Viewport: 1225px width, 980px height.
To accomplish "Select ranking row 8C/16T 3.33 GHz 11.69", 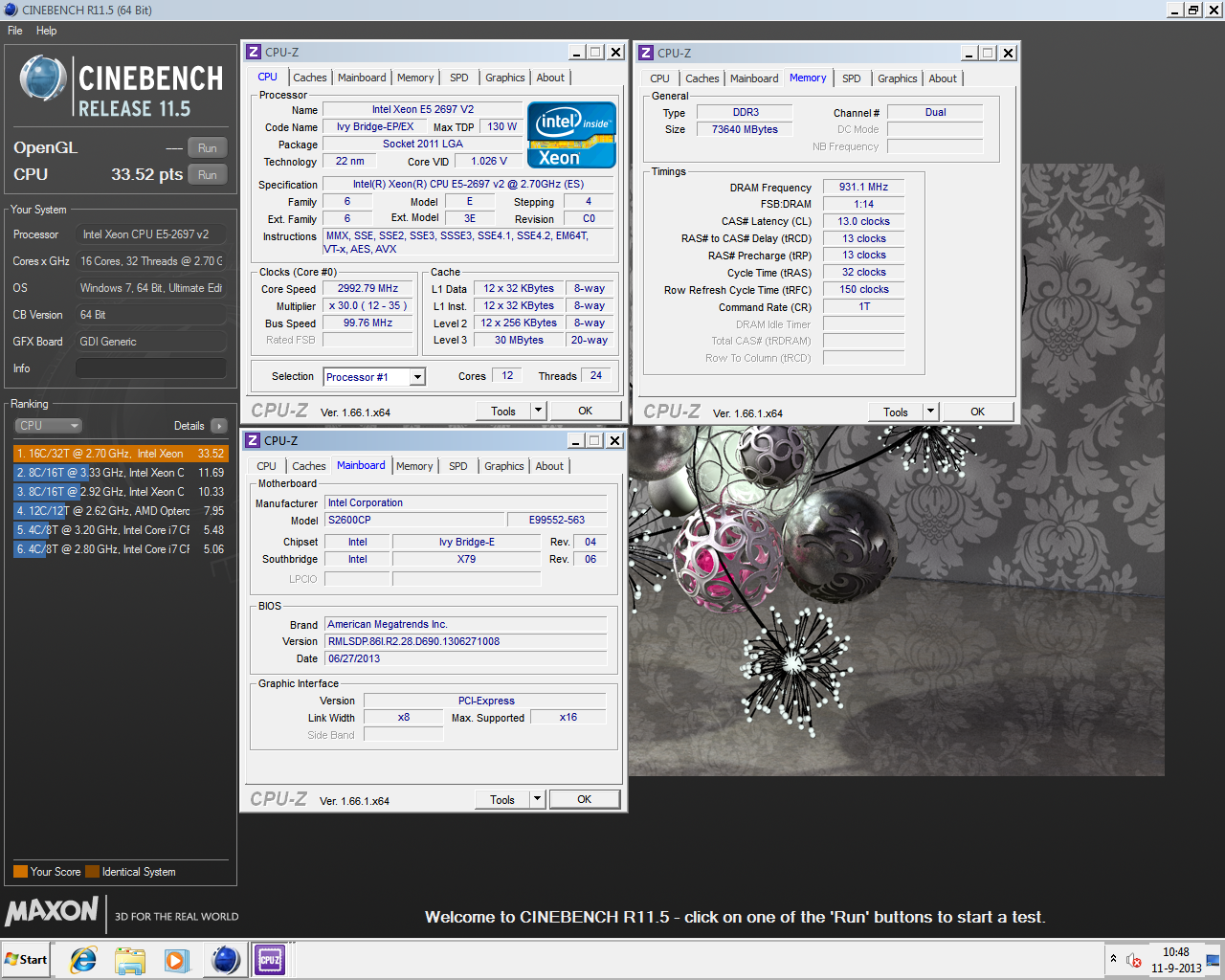I will pos(121,473).
